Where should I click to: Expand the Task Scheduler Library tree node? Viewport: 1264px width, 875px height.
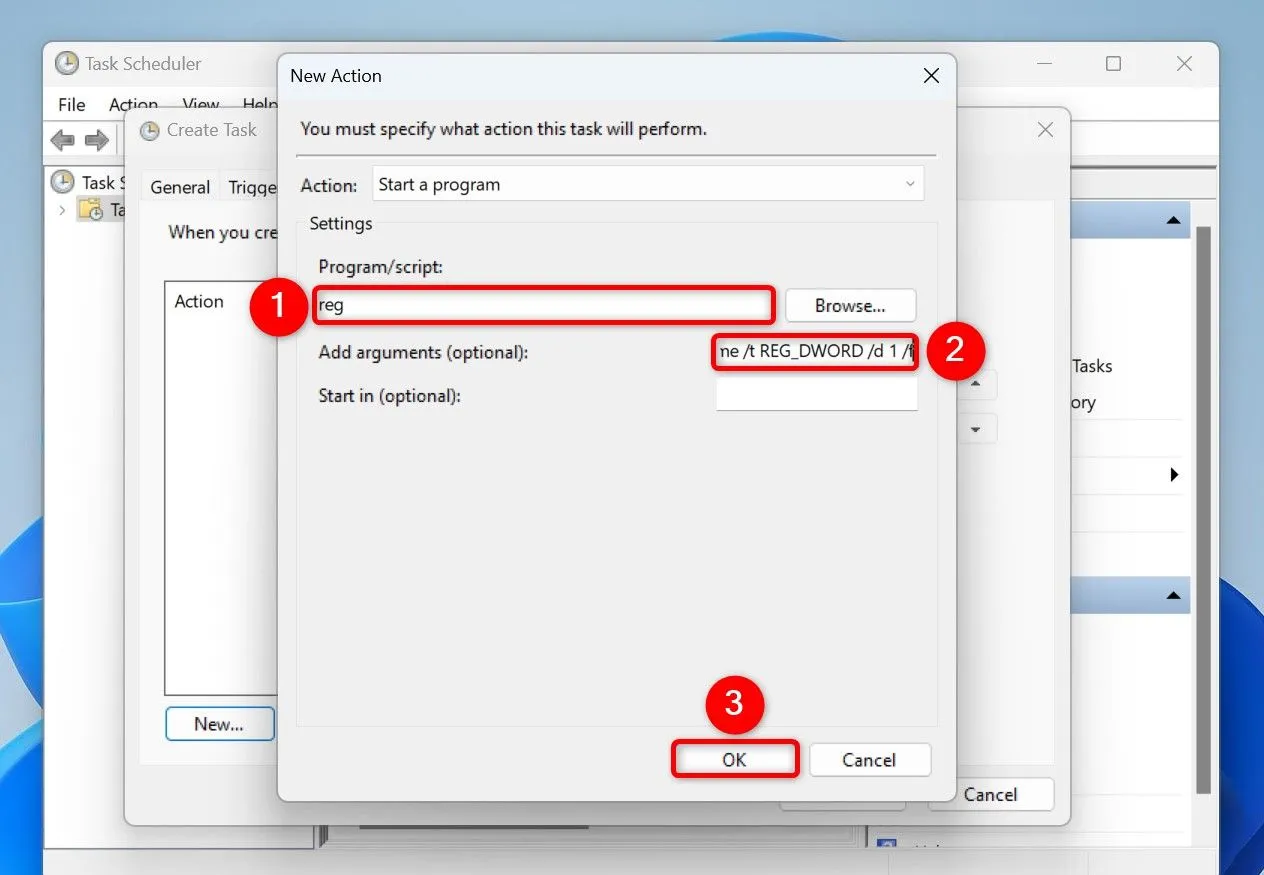click(x=62, y=209)
